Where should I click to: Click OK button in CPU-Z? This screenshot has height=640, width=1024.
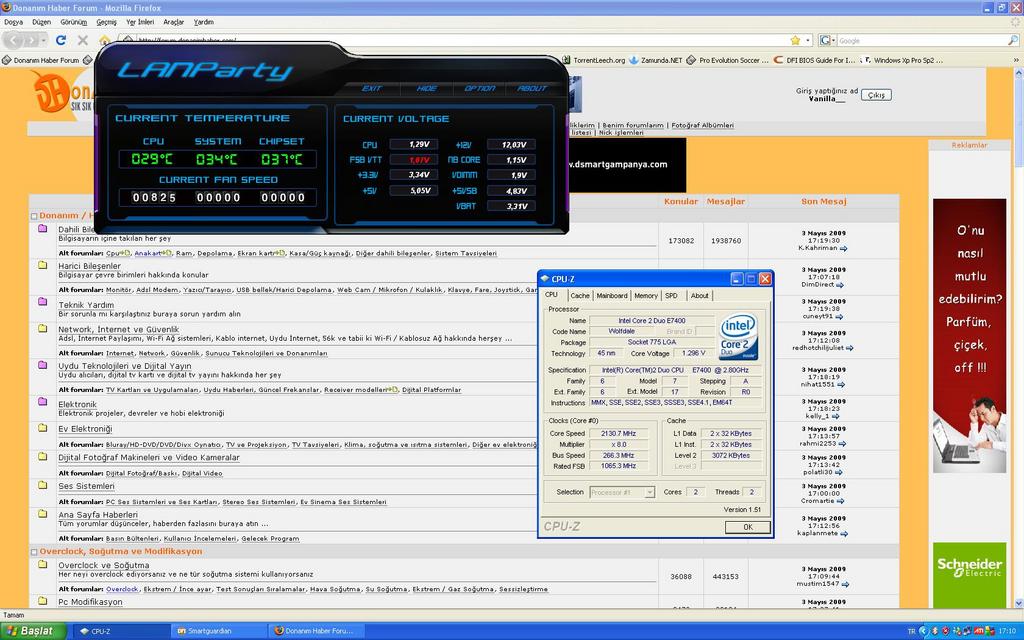point(748,527)
